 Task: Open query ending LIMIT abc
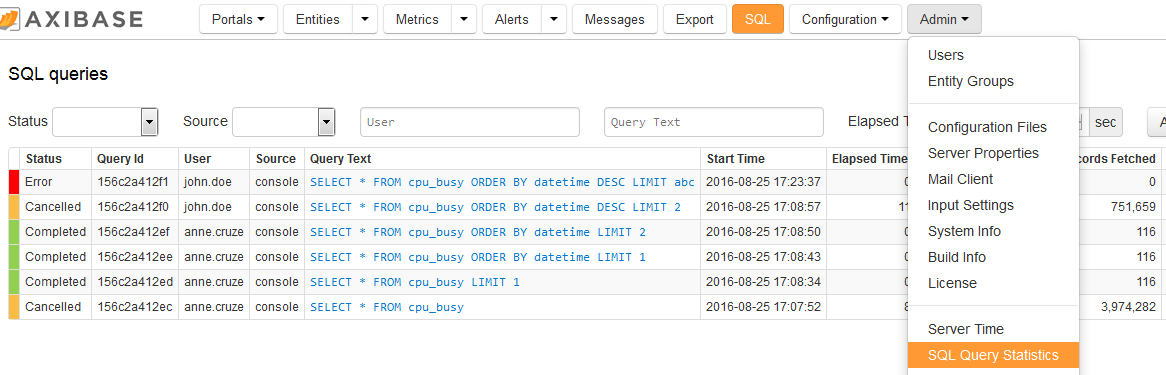click(x=502, y=182)
